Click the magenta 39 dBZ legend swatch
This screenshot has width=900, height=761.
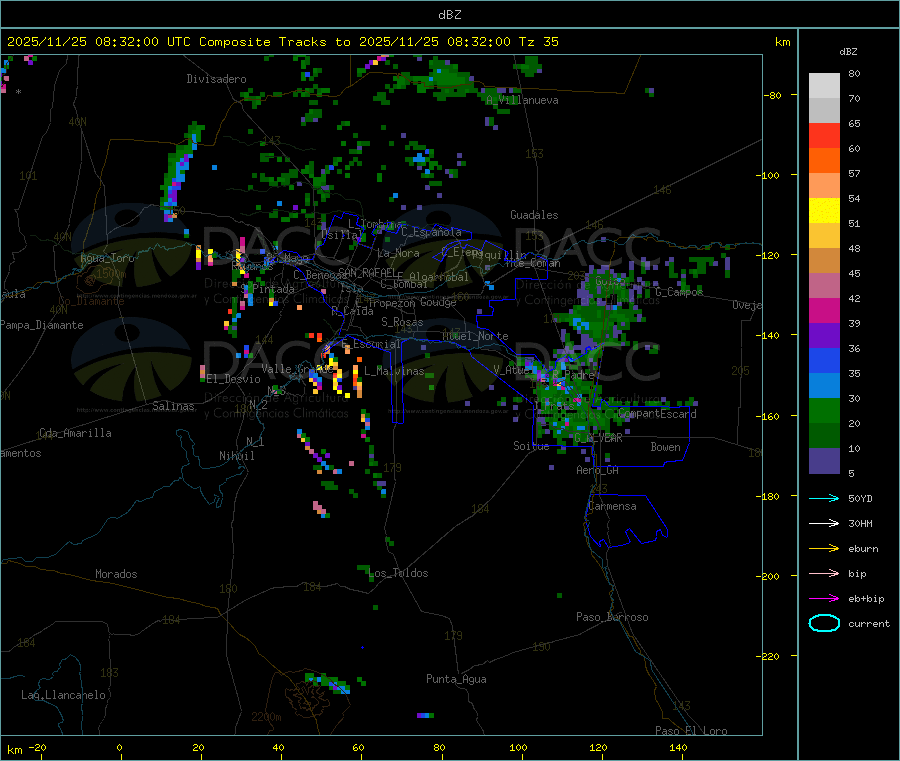824,310
